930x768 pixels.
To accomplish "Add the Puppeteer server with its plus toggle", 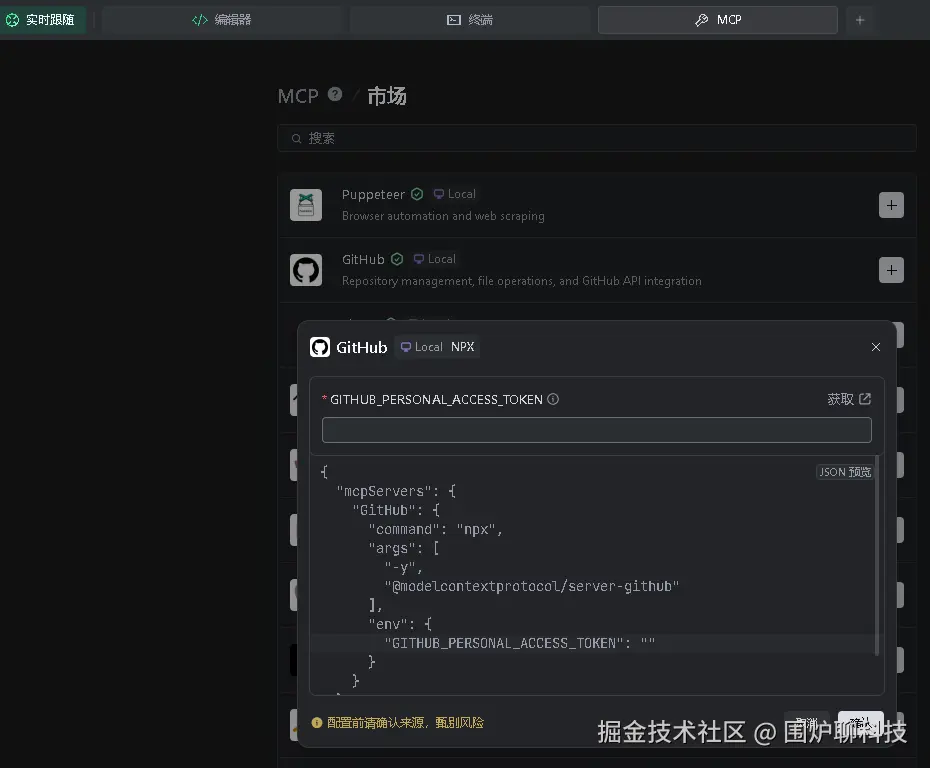I will 891,205.
